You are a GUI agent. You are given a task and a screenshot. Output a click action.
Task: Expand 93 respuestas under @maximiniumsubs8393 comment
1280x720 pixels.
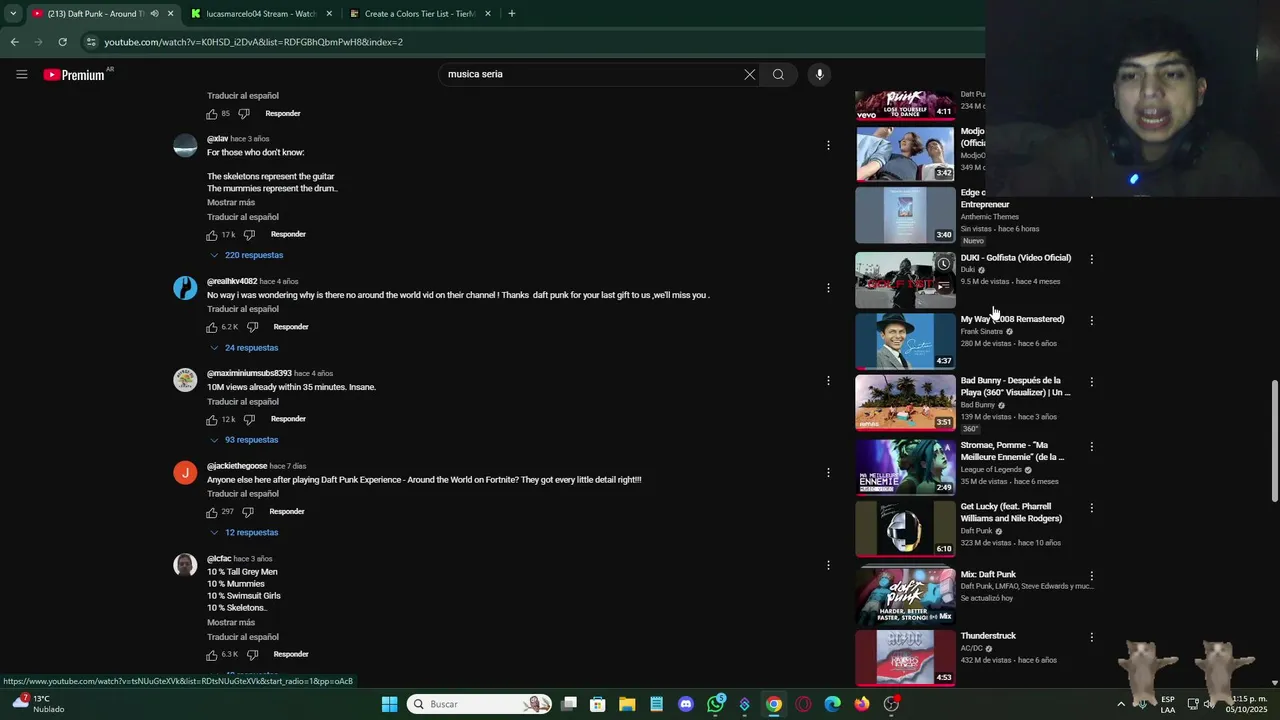click(244, 440)
